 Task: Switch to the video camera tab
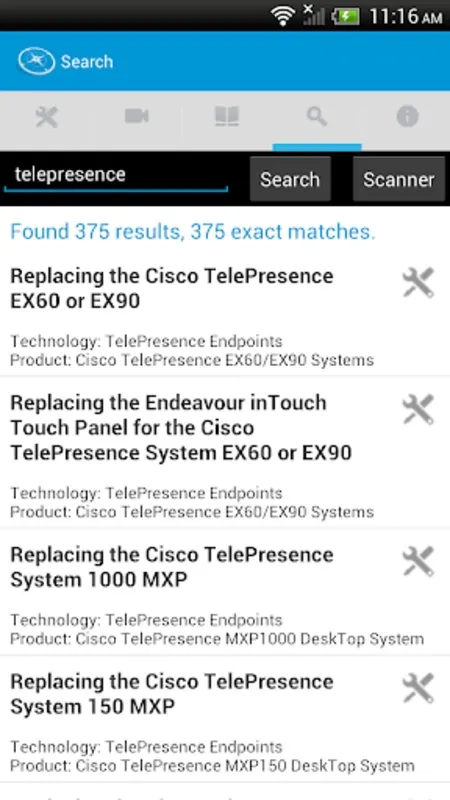(x=136, y=116)
